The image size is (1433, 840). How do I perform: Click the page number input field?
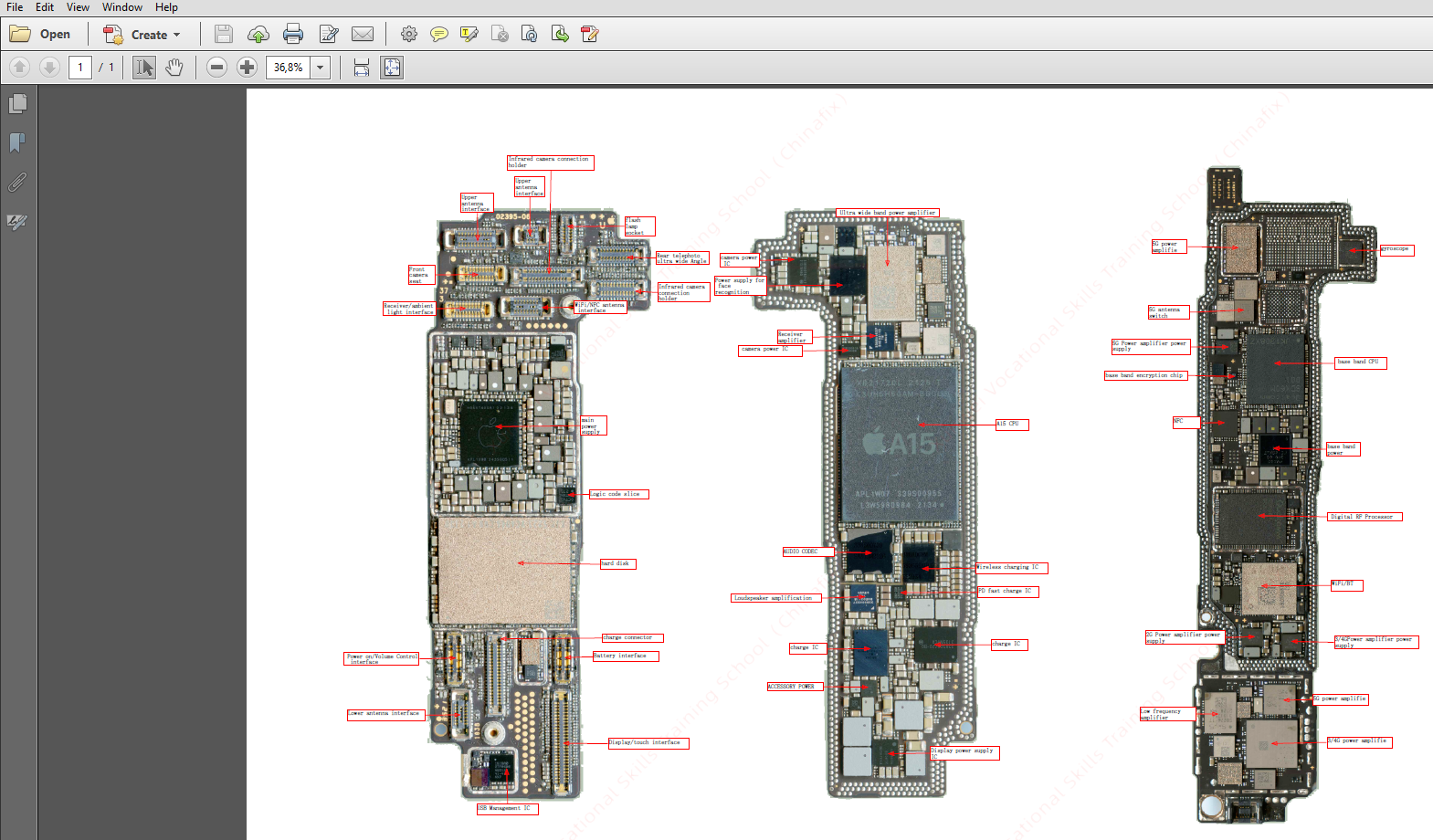(x=80, y=68)
